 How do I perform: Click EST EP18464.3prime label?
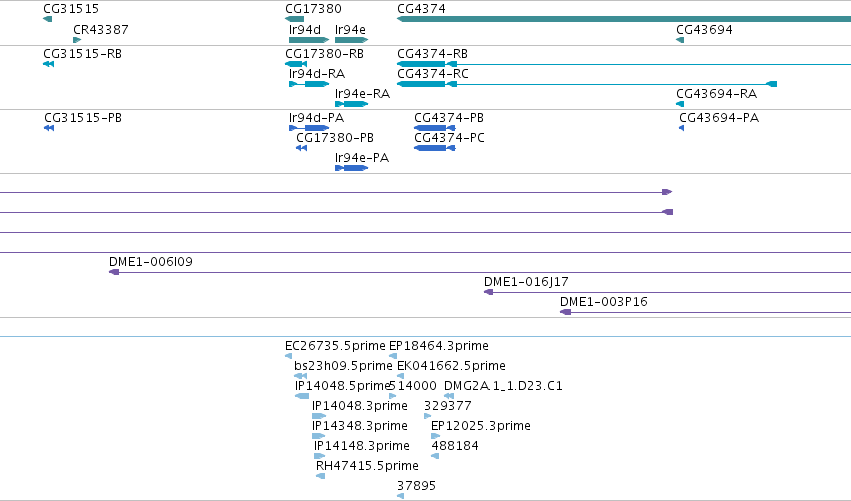pyautogui.click(x=439, y=346)
